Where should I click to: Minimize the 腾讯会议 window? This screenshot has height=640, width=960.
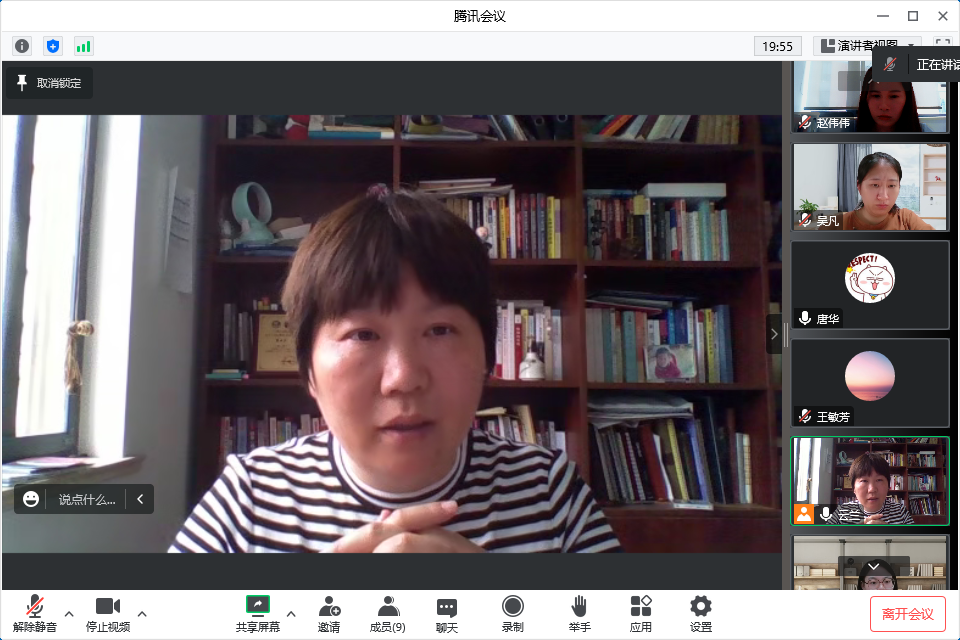coord(883,16)
